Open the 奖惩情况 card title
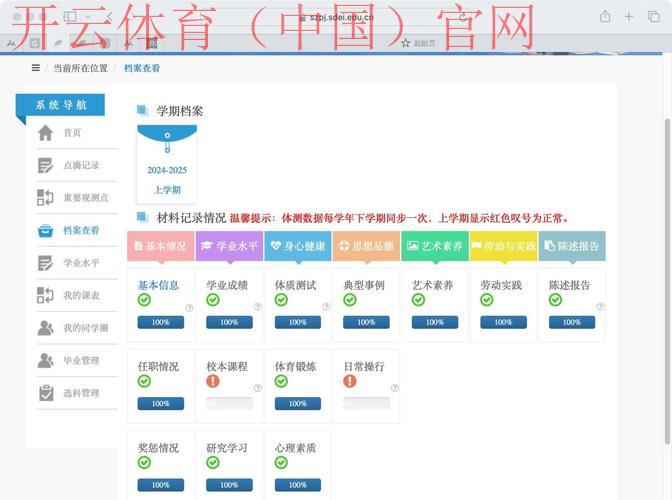 (x=158, y=448)
